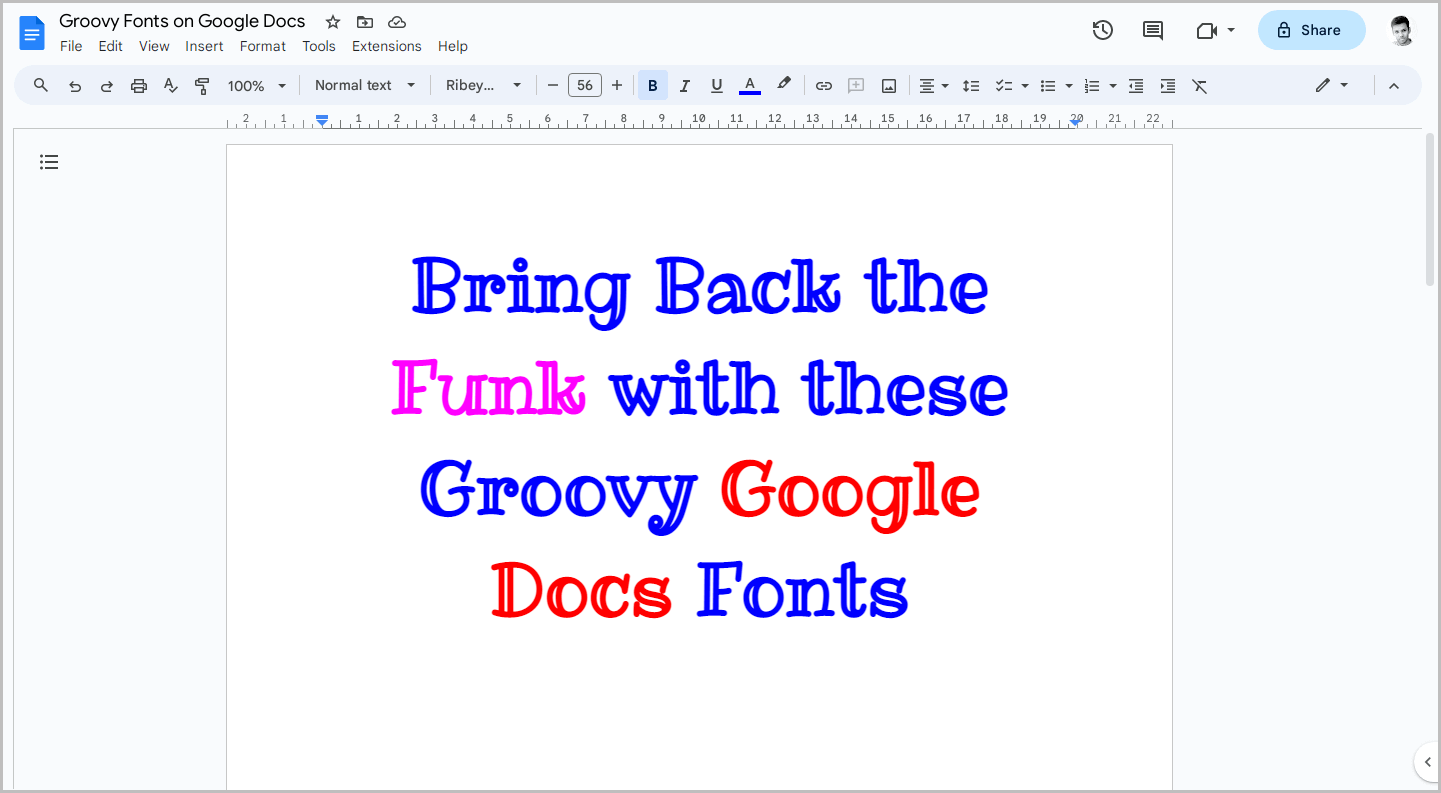
Task: Open version history
Action: point(1102,30)
